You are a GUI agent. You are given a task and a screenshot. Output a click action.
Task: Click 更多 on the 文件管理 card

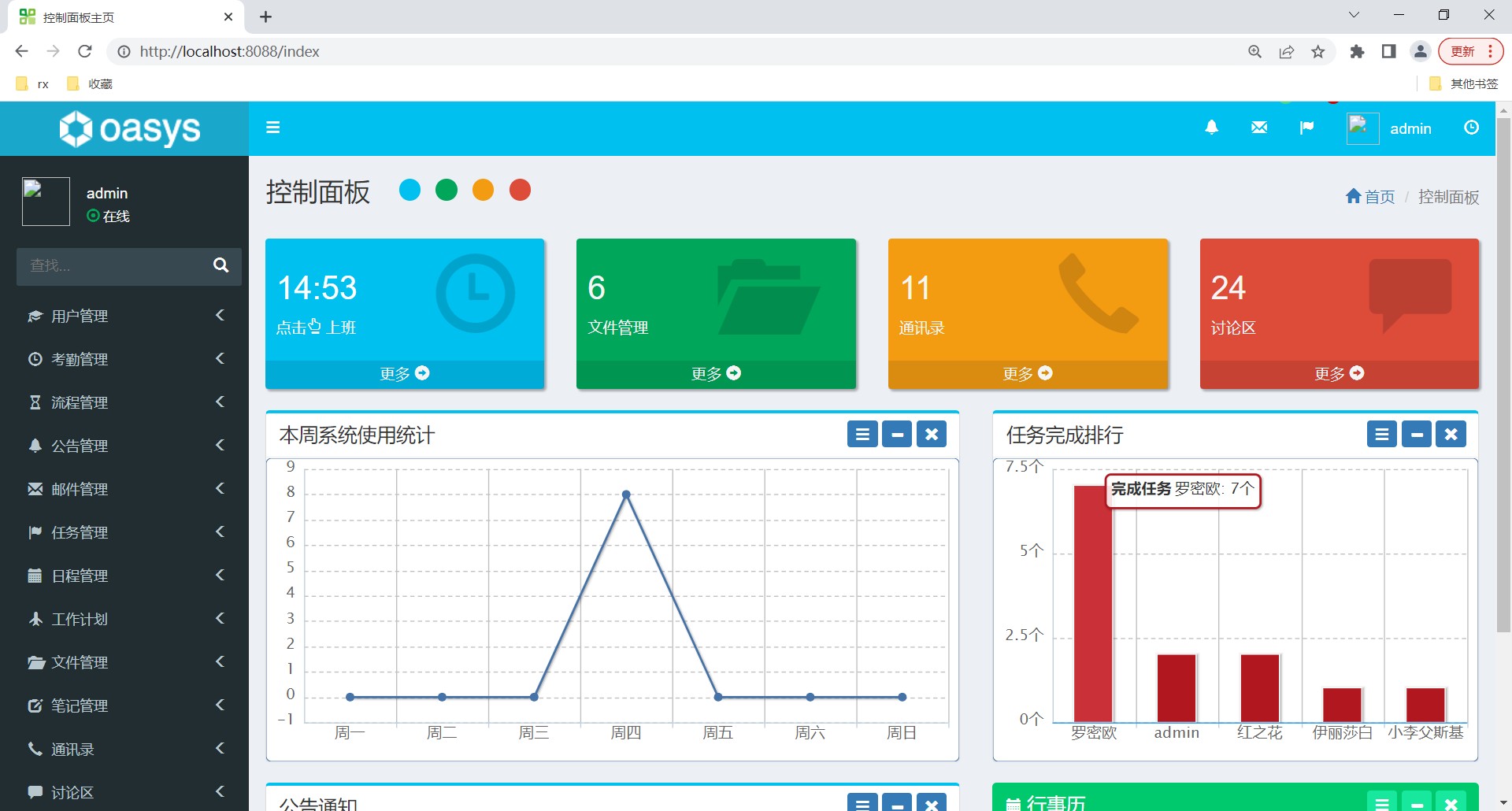point(716,374)
